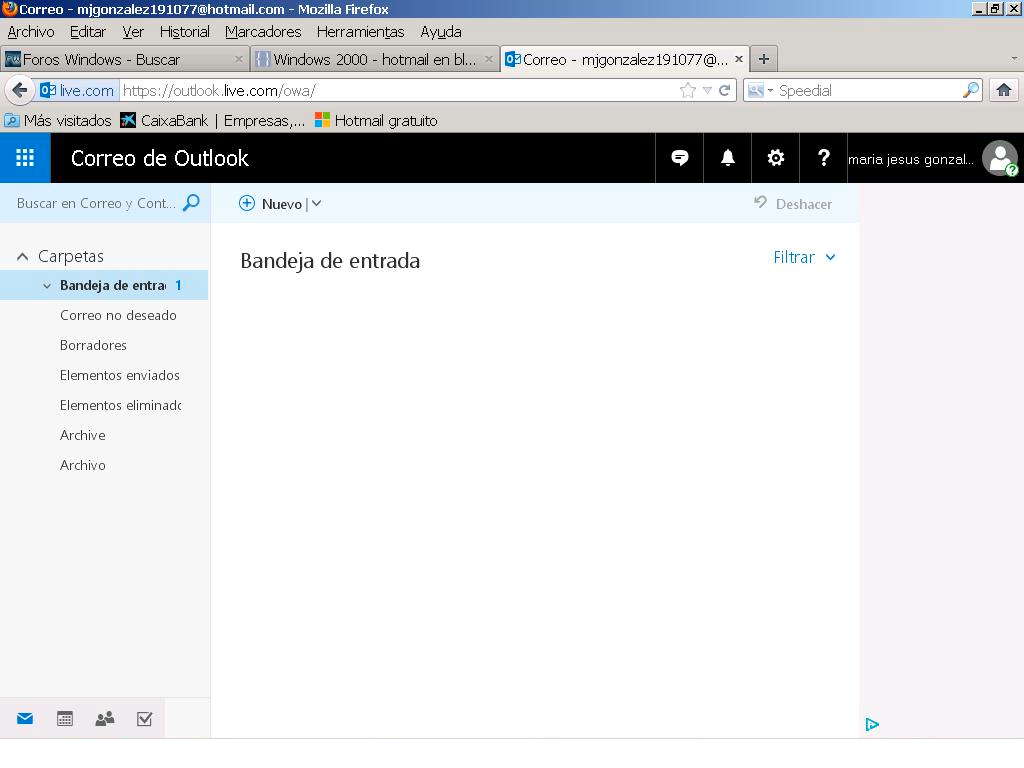Collapse the Carpetas section
Image resolution: width=1024 pixels, height=768 pixels.
pos(22,257)
